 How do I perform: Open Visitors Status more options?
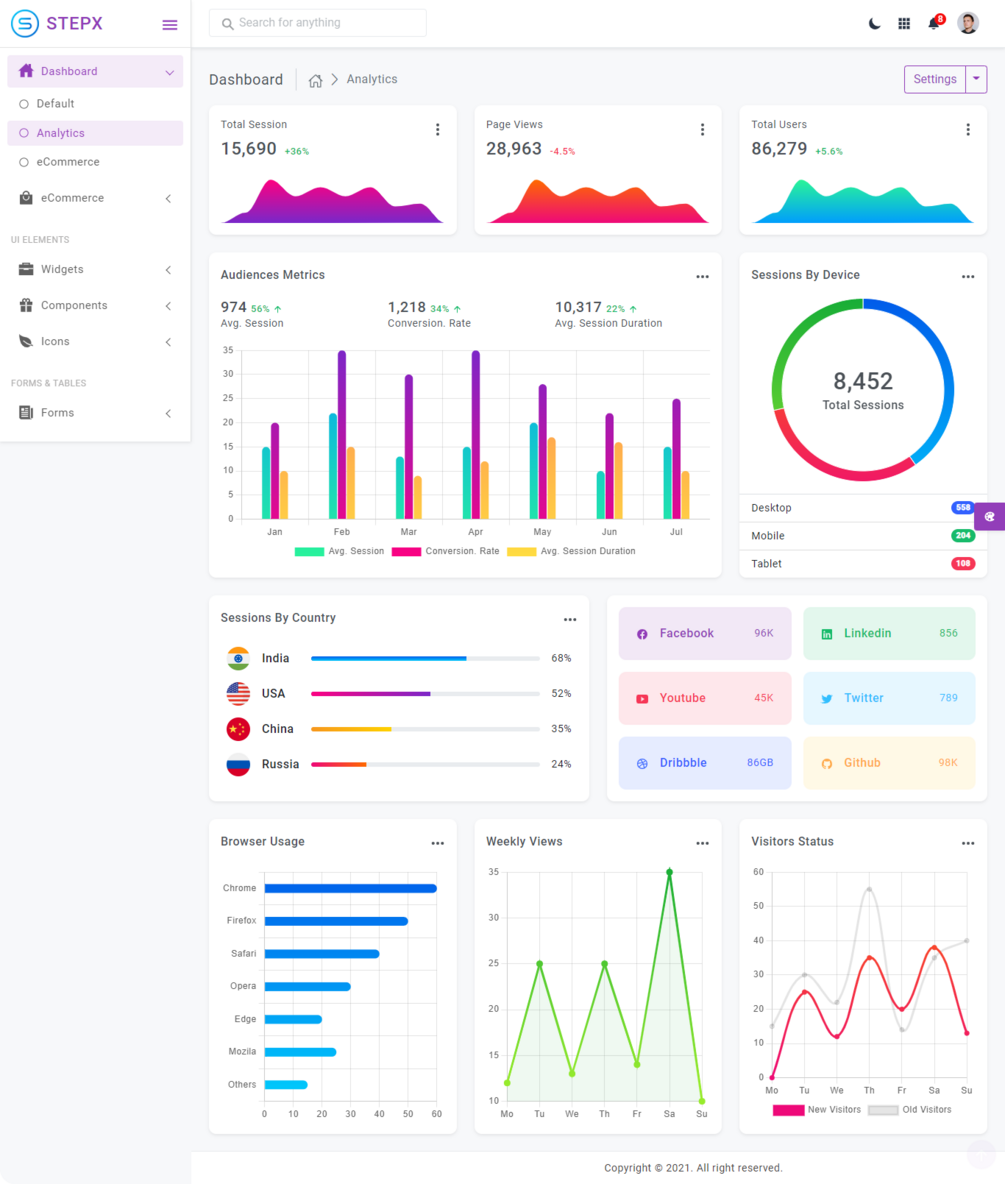point(968,843)
